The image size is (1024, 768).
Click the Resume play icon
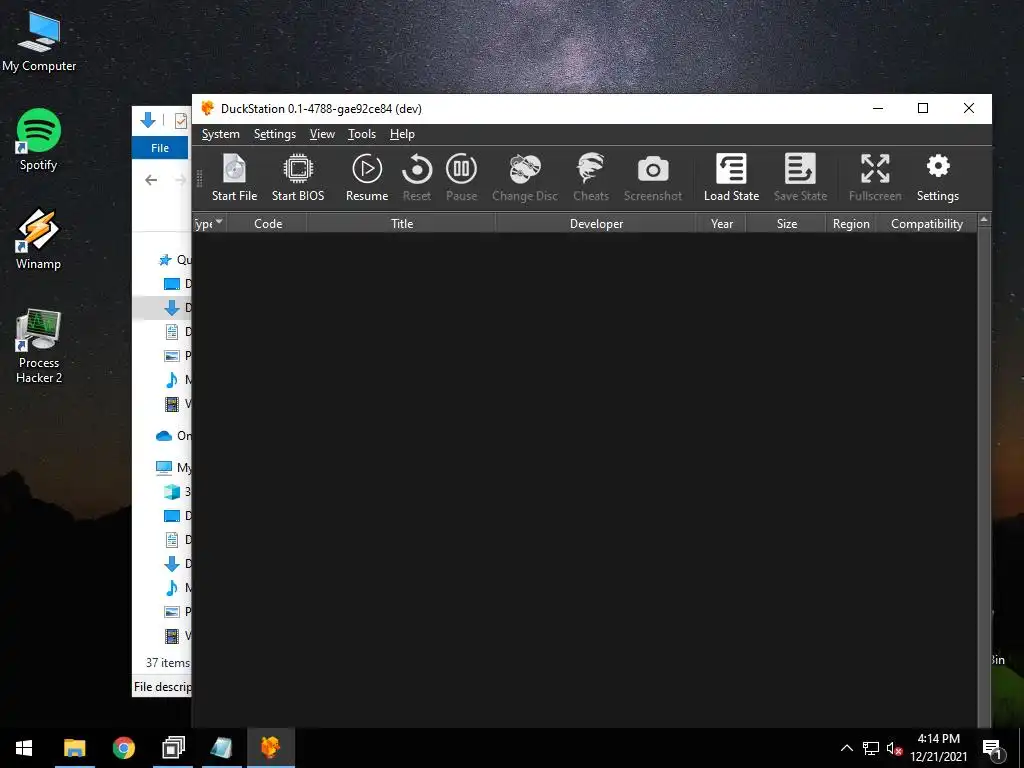coord(367,177)
